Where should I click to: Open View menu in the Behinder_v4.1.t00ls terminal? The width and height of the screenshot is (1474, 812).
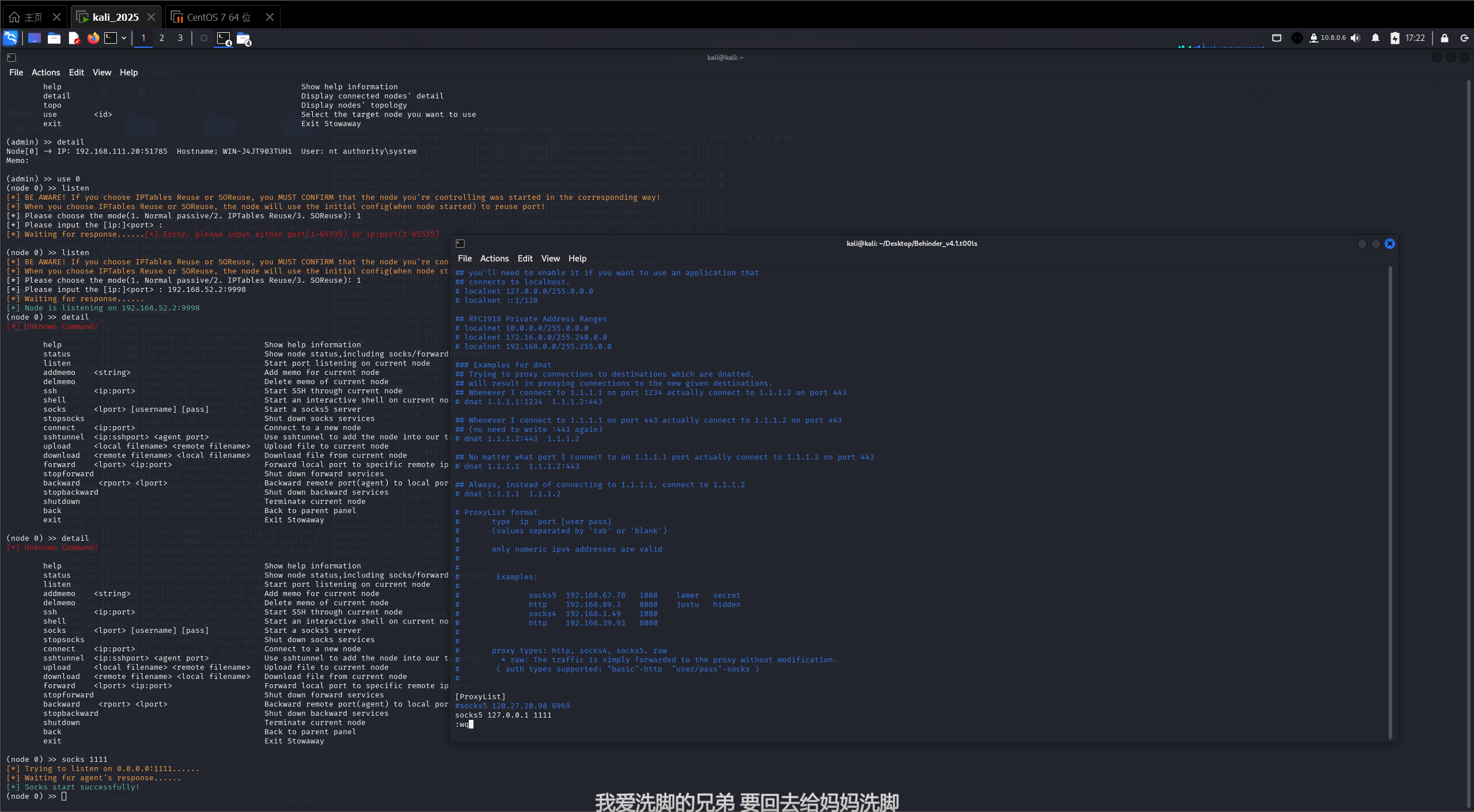pos(551,259)
